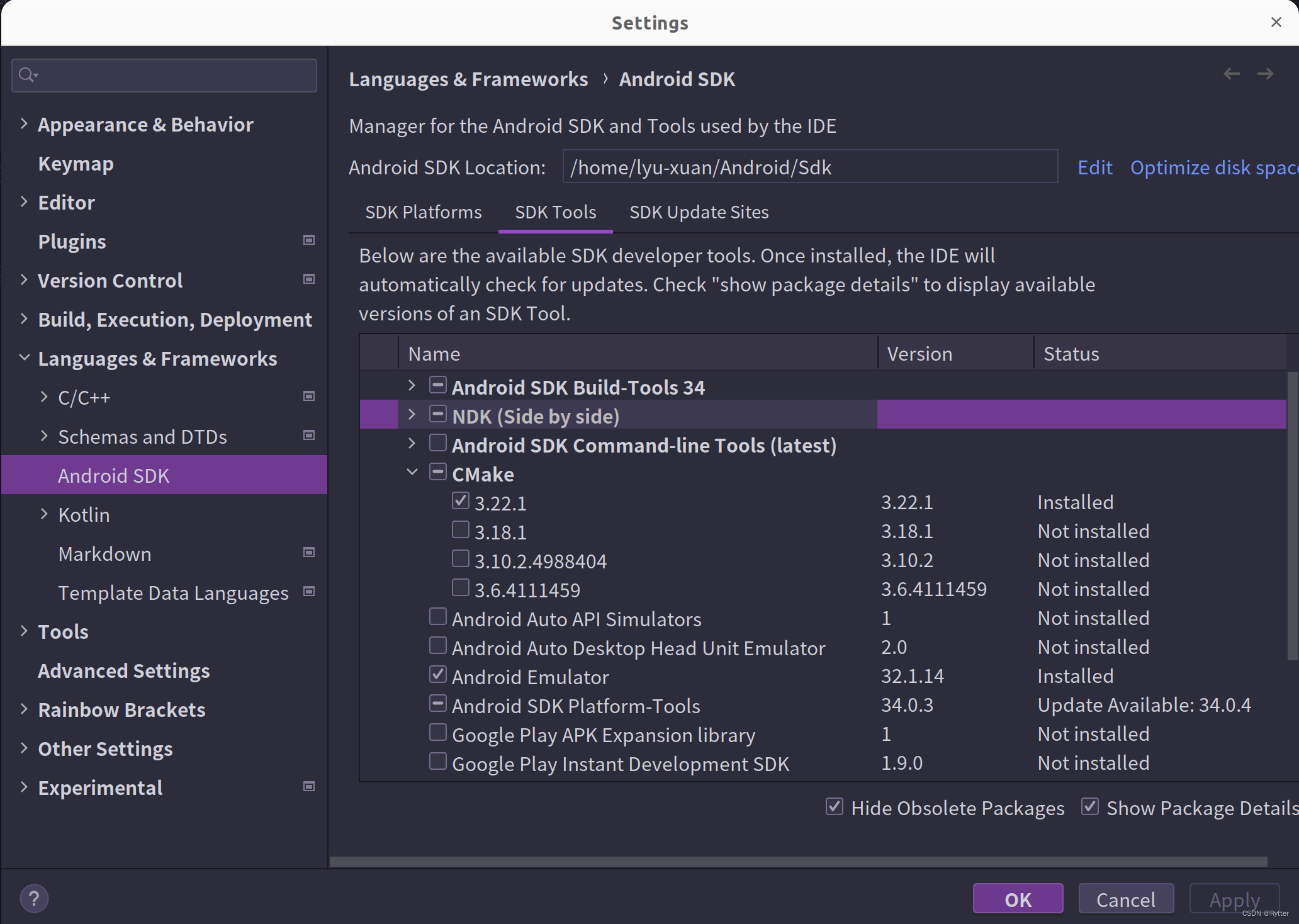The height and width of the screenshot is (924, 1299).
Task: Click the Name column header
Action: 638,352
